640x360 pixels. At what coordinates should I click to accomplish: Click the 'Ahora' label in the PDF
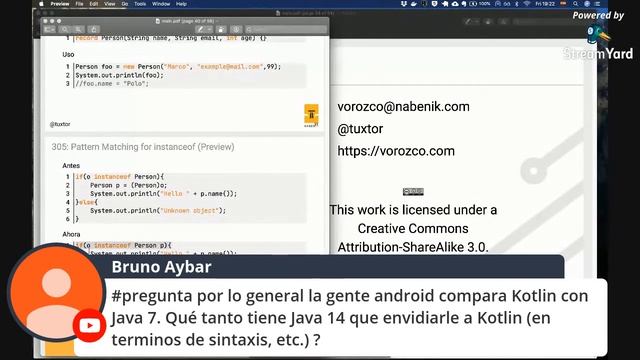(71, 234)
